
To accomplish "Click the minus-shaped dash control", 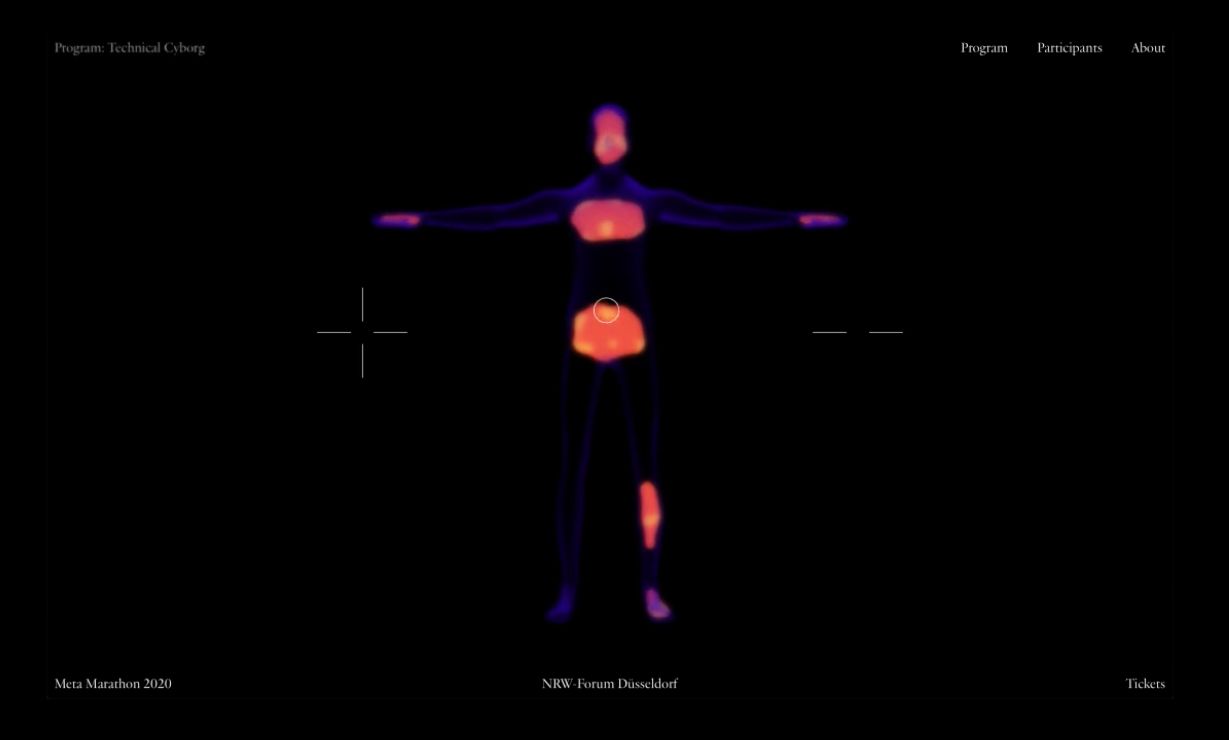I will point(858,332).
